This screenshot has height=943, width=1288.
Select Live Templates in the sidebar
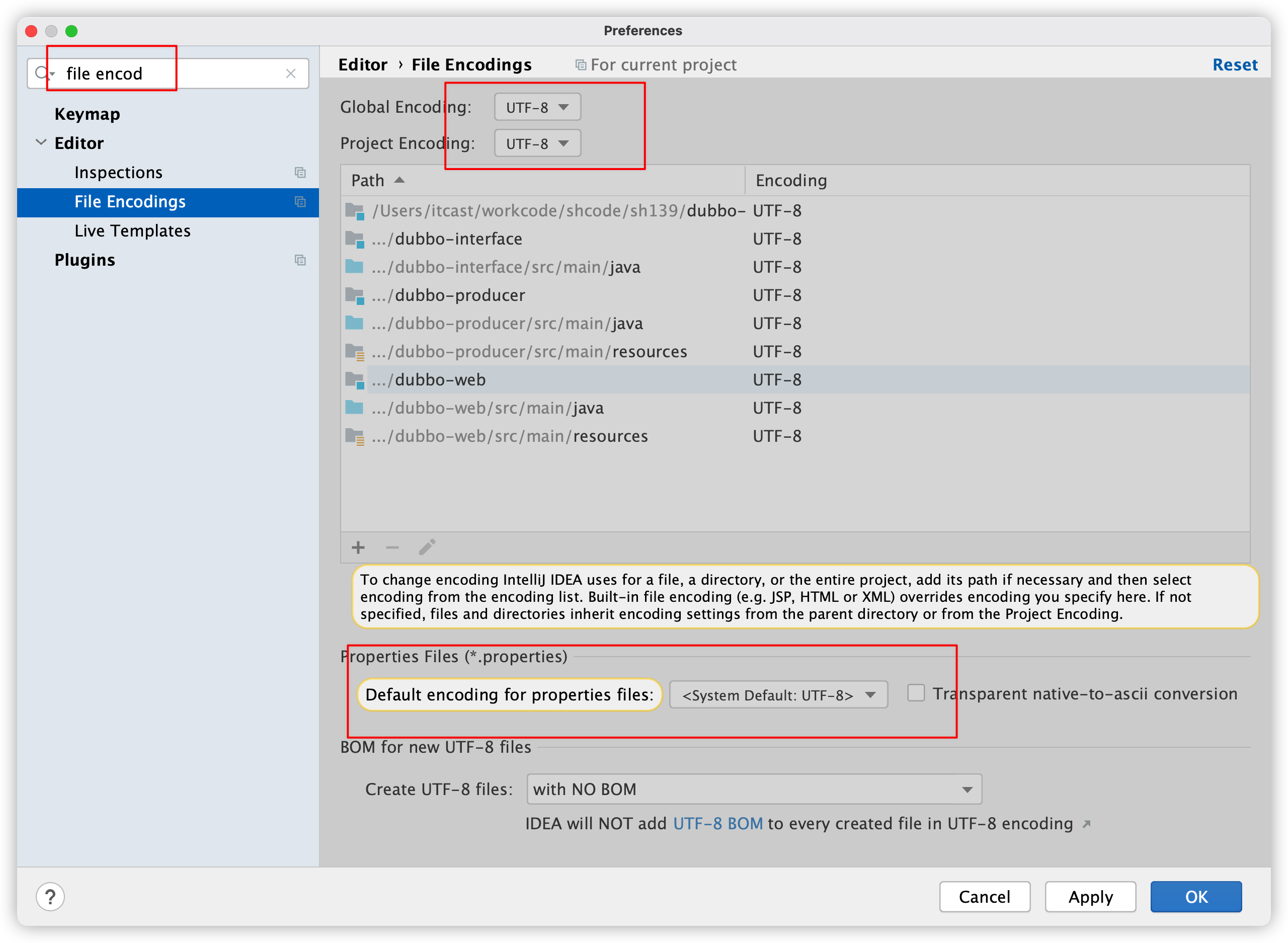(x=132, y=230)
